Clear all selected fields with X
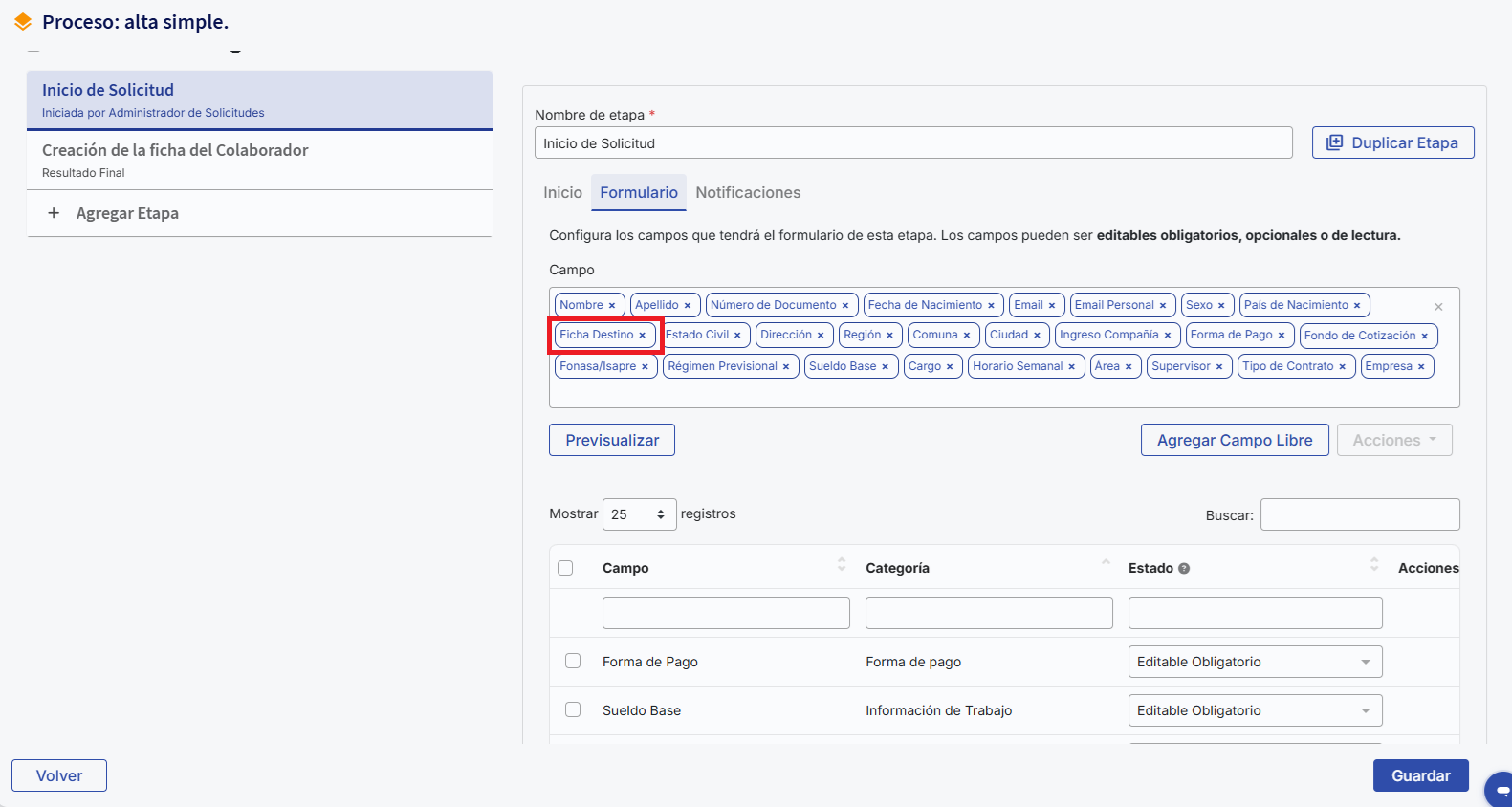 point(1438,307)
